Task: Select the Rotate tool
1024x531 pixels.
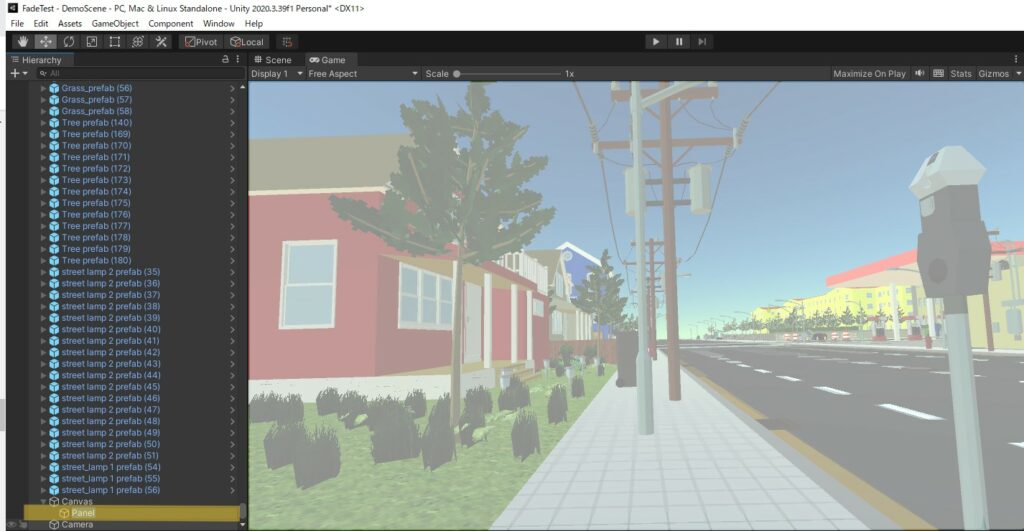Action: (69, 42)
